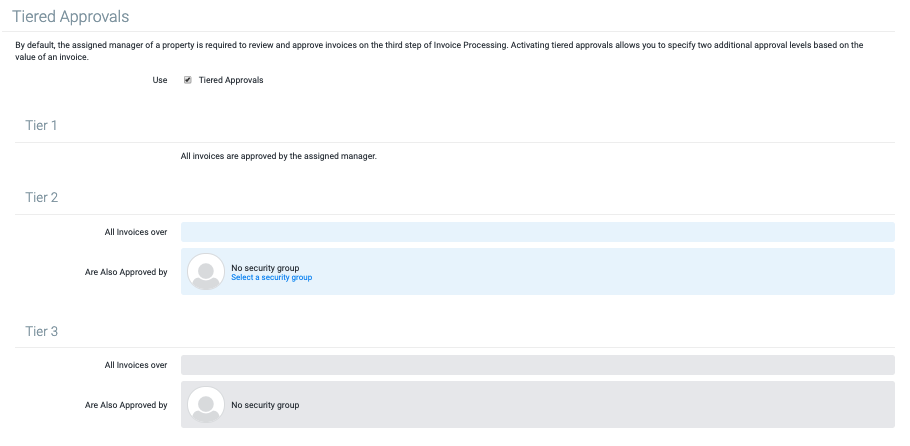Viewport: 910px width, 446px height.
Task: Click the Tier 3 section heading
Action: pos(41,331)
